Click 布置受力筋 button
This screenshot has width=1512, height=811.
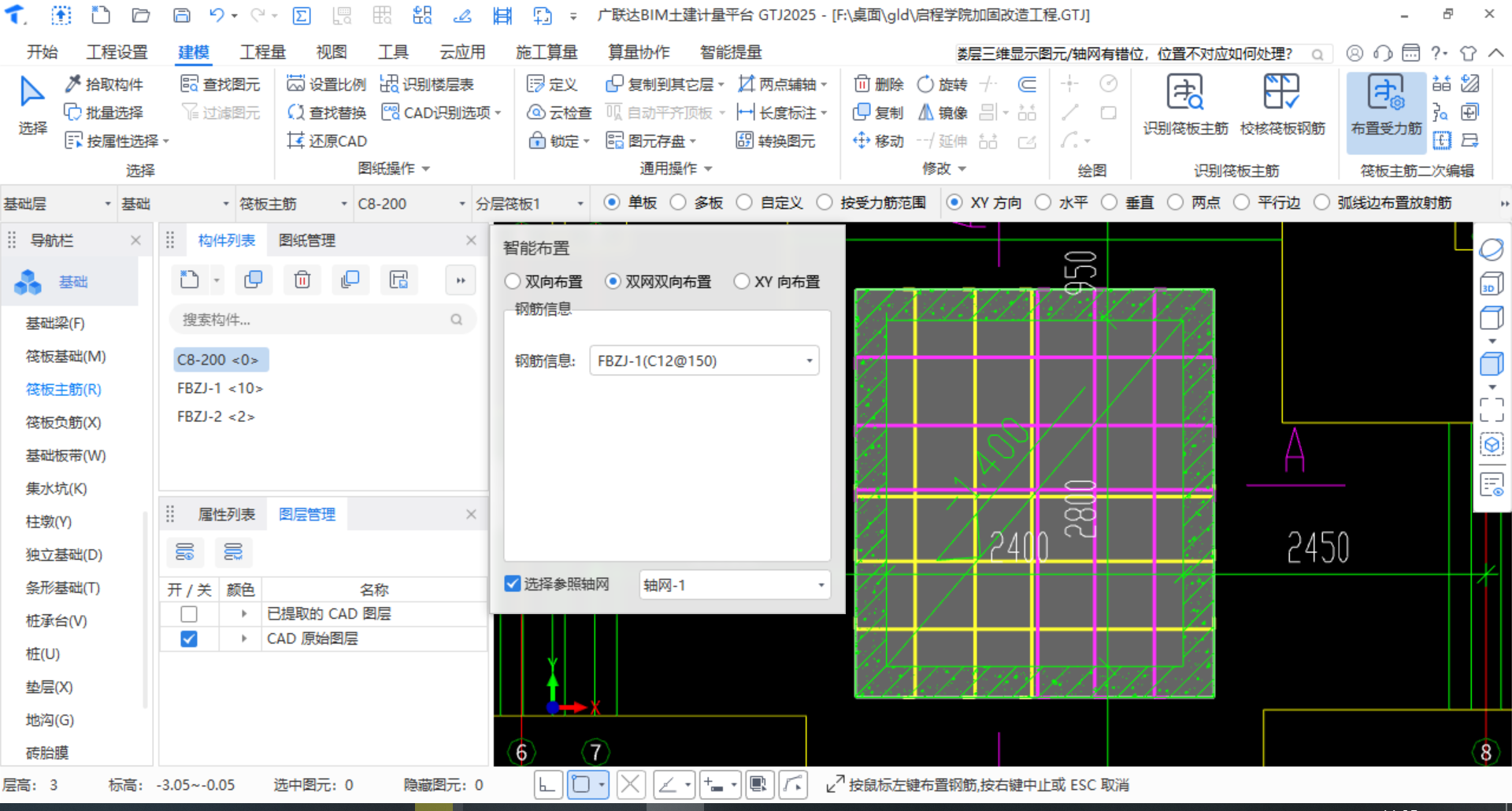(1386, 113)
